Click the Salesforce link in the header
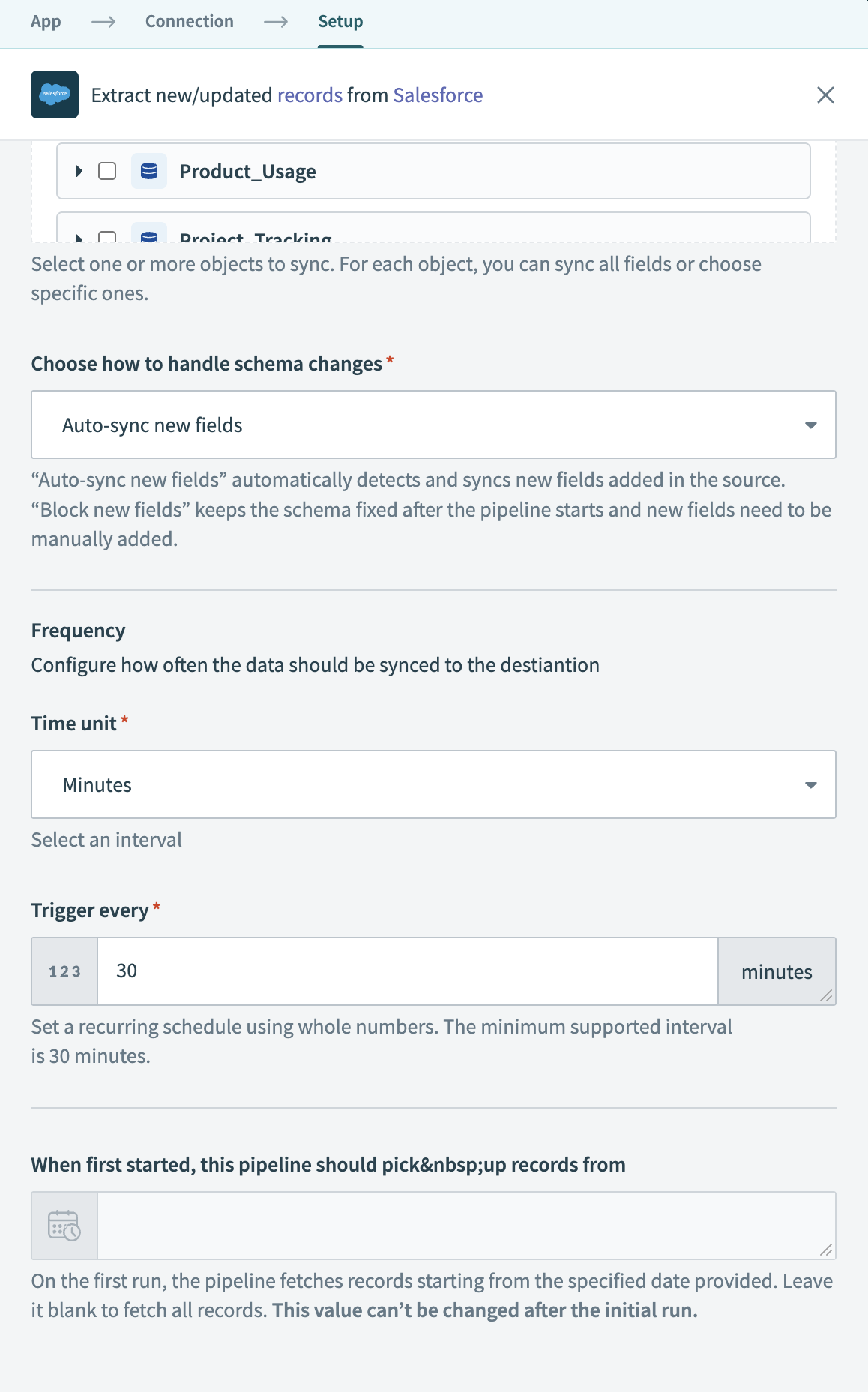The image size is (868, 1392). tap(438, 95)
